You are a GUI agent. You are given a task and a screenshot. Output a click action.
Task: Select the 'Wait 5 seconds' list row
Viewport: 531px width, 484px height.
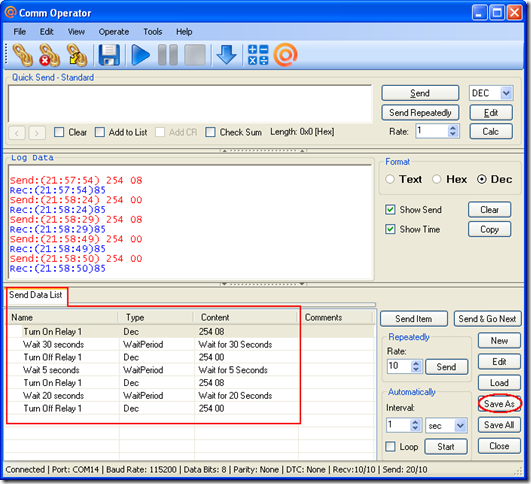[191, 370]
